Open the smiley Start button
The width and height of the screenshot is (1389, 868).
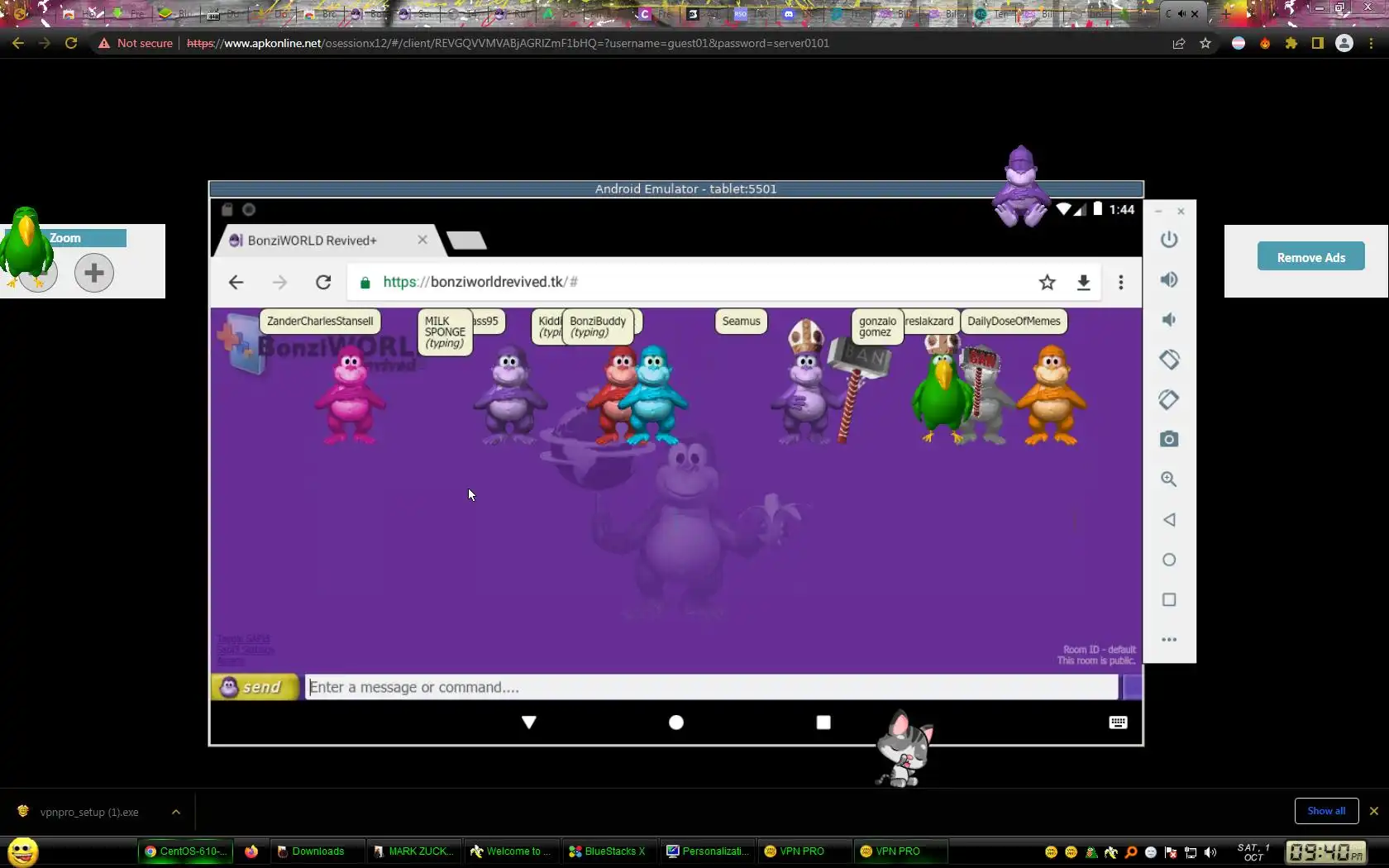22,851
